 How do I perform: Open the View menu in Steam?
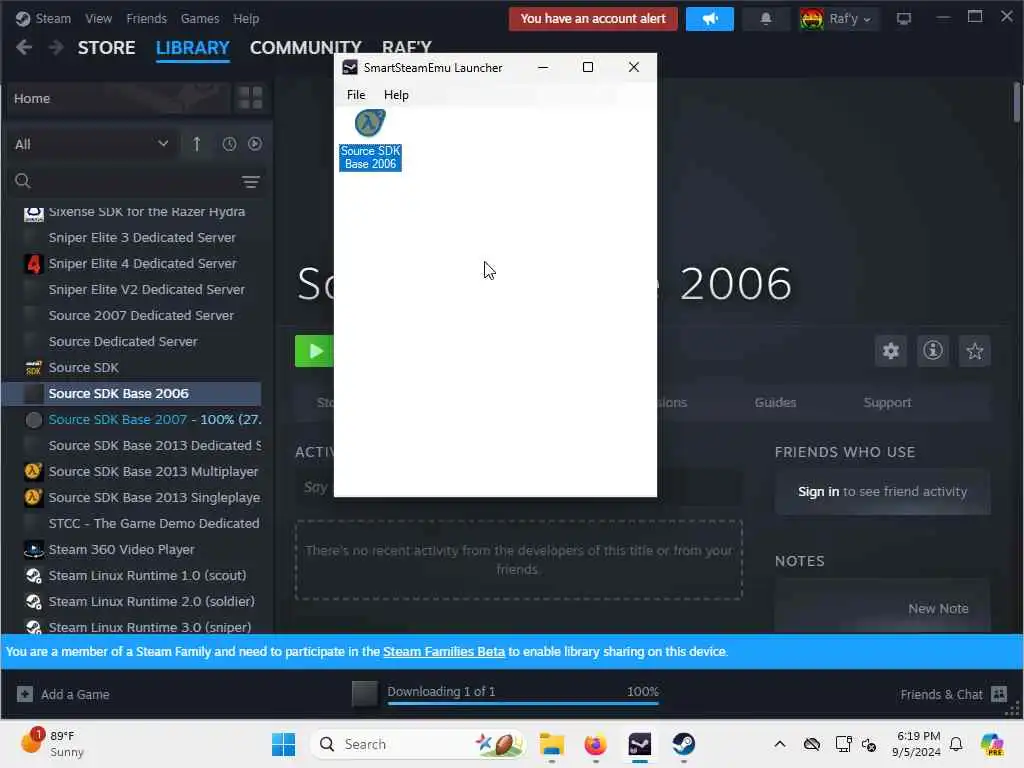(x=98, y=18)
